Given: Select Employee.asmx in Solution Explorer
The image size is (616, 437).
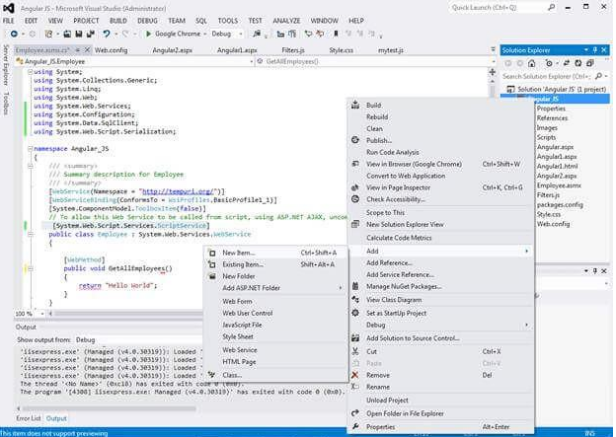Looking at the screenshot, I should (x=559, y=185).
